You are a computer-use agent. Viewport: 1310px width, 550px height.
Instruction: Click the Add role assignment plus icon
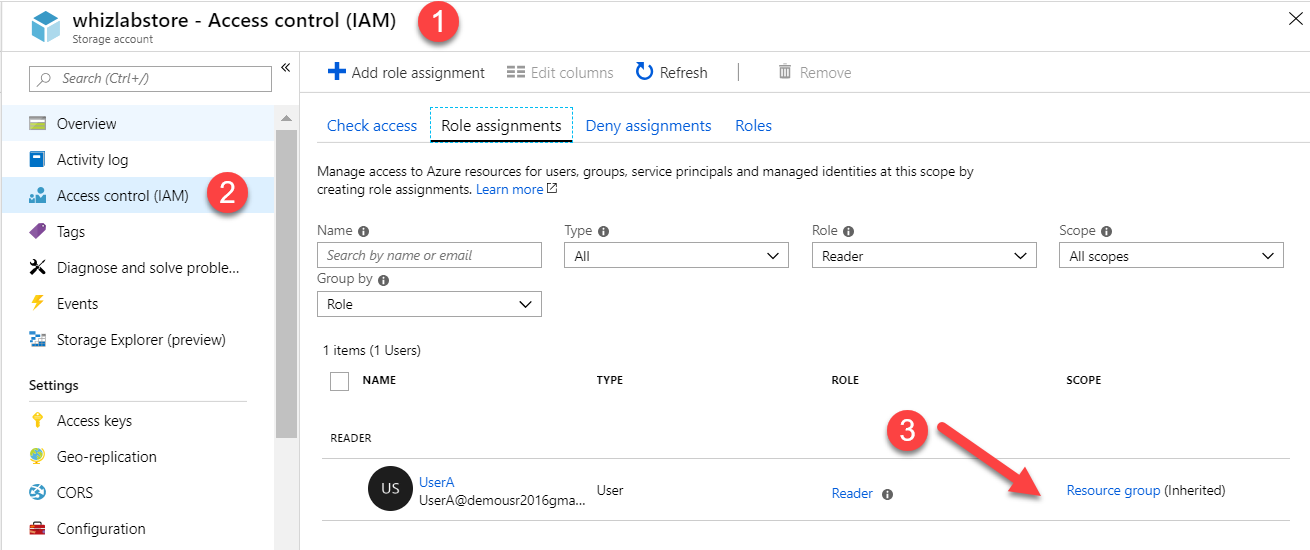tap(336, 72)
